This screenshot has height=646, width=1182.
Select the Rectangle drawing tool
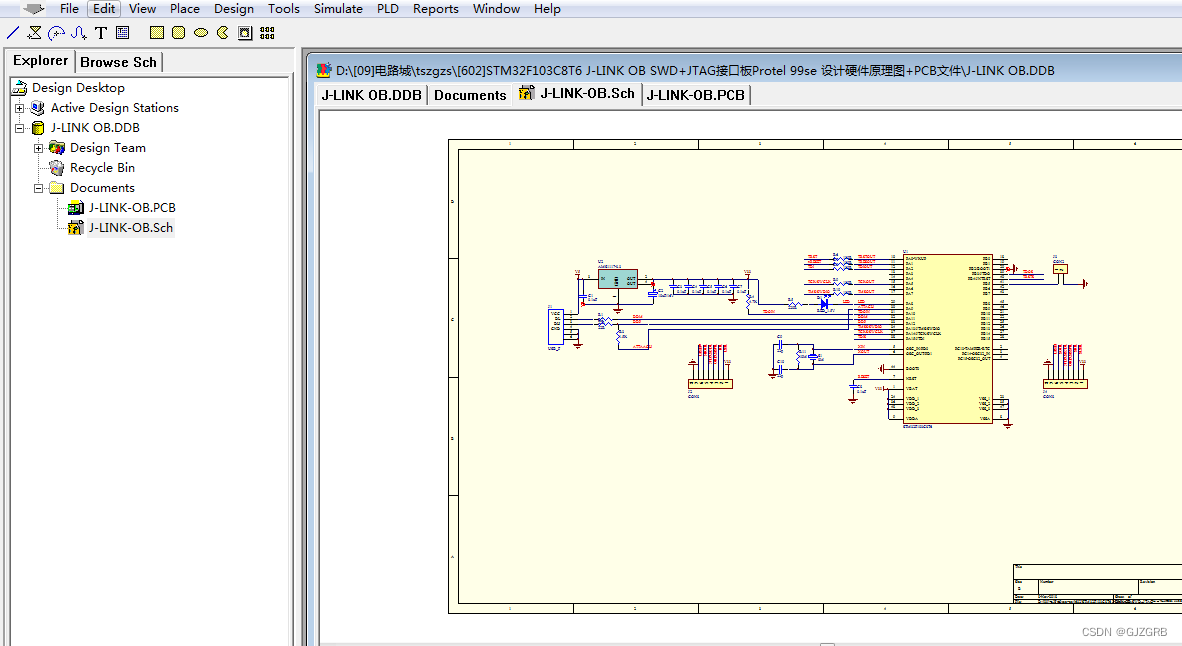[x=157, y=32]
